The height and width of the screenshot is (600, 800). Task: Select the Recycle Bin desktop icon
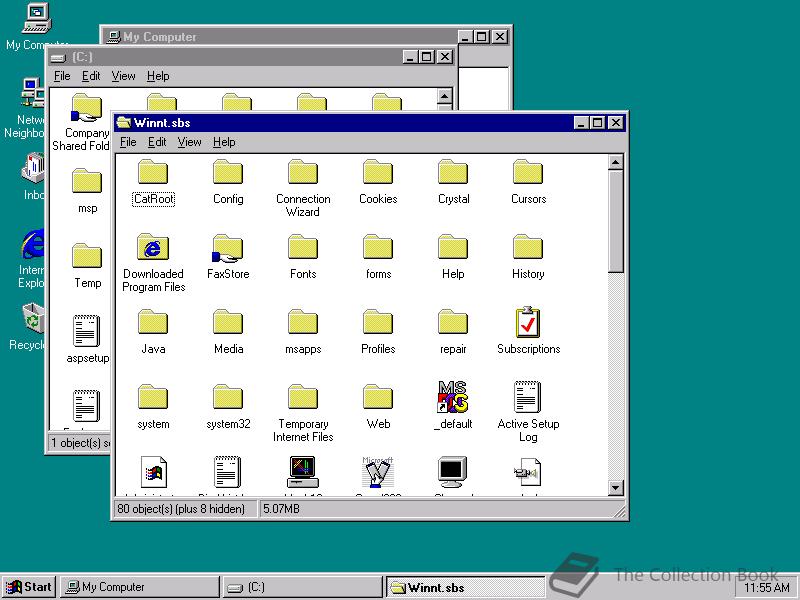coord(31,327)
